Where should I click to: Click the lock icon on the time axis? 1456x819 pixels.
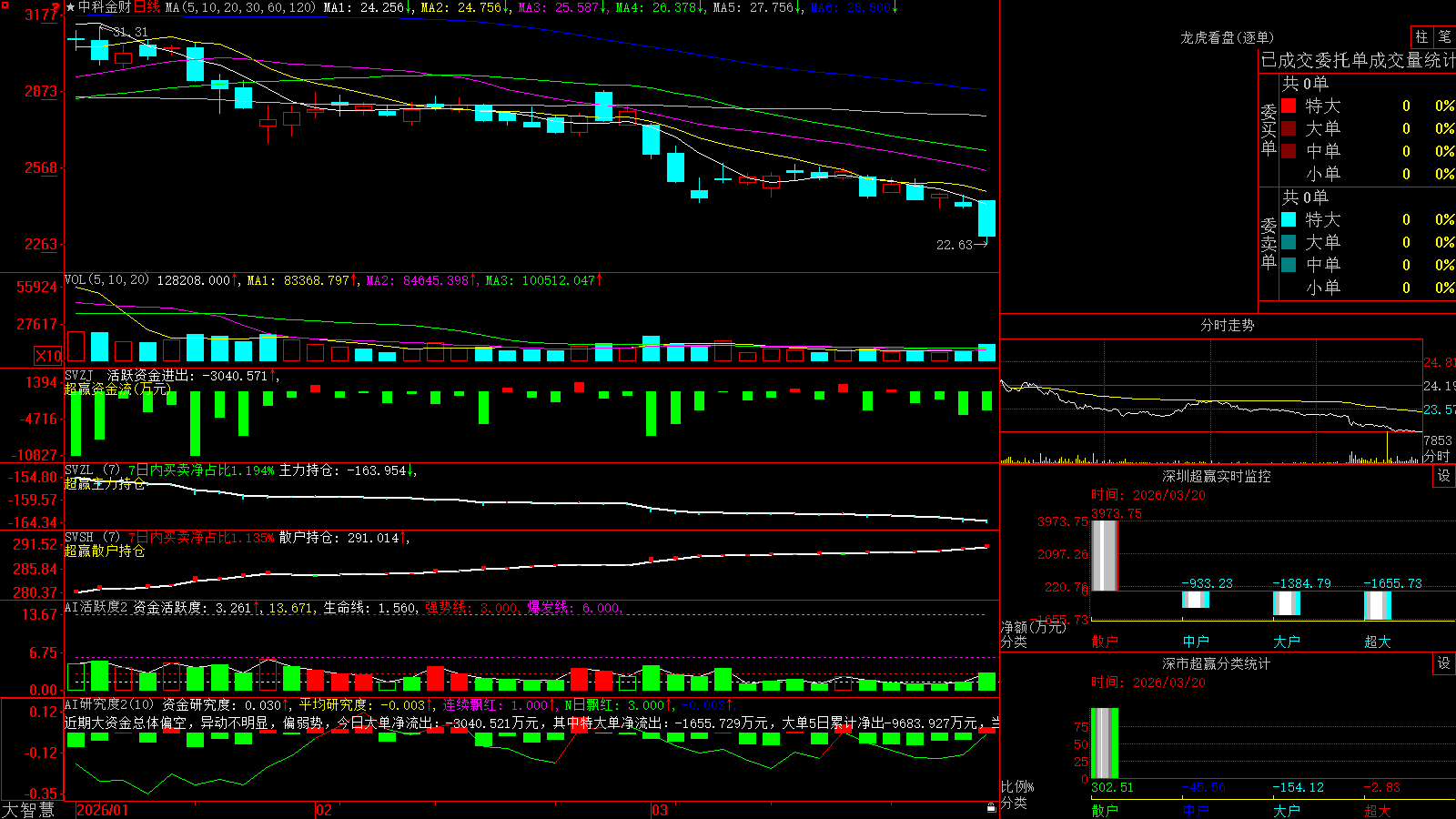click(992, 807)
